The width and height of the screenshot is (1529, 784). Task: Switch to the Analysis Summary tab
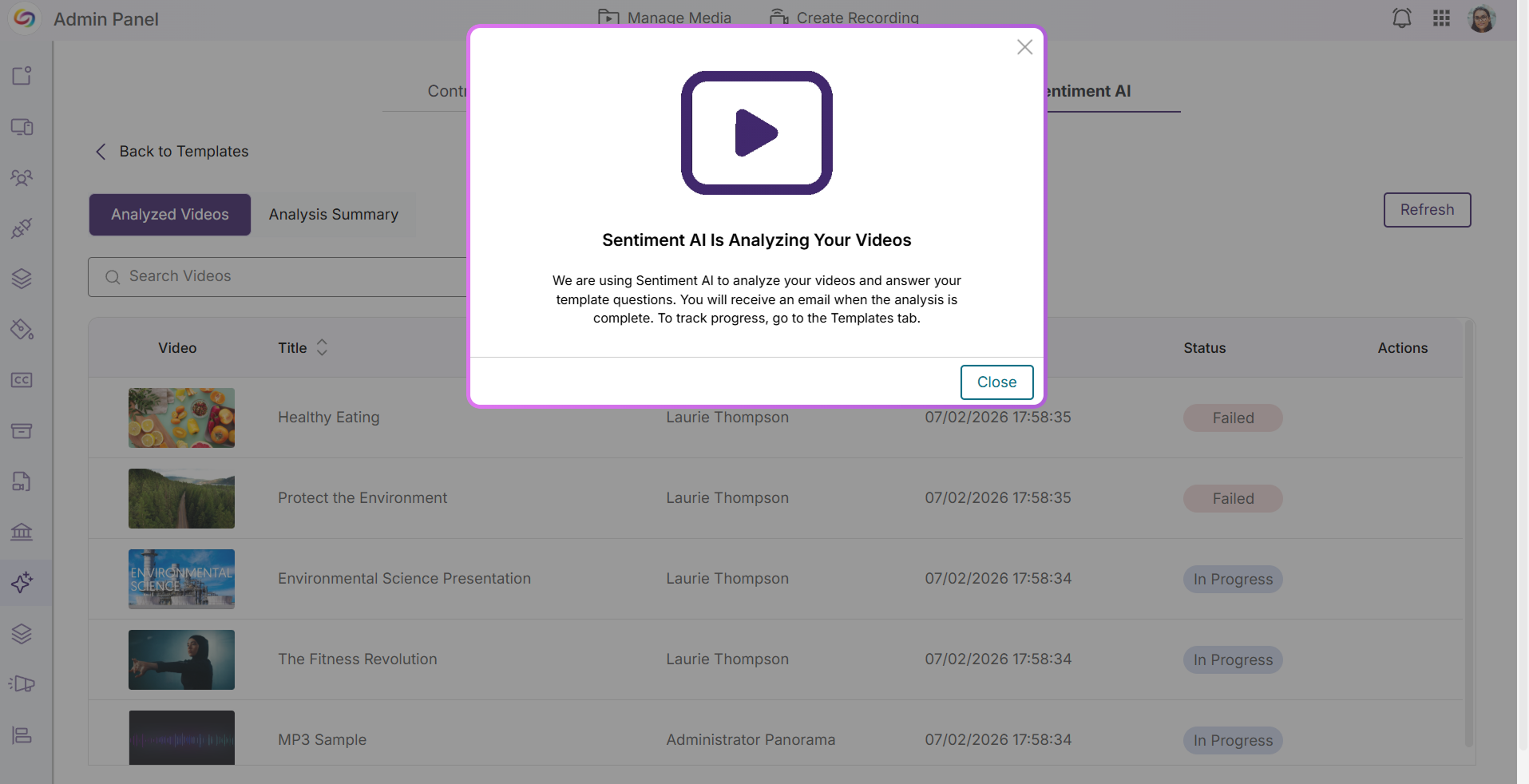(334, 215)
